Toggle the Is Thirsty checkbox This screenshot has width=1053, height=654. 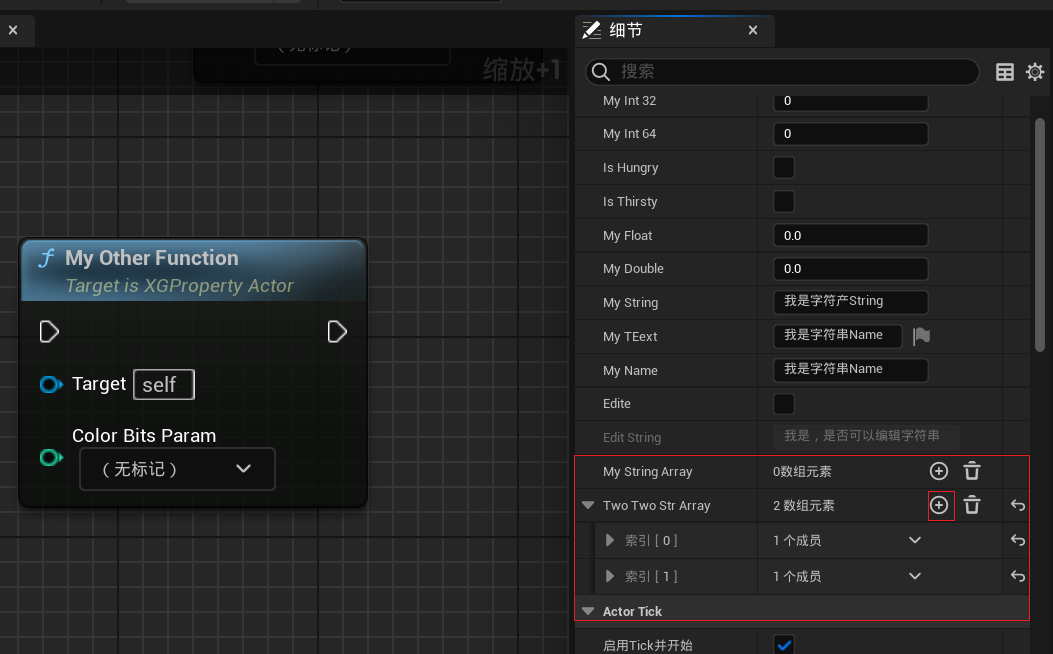(784, 201)
